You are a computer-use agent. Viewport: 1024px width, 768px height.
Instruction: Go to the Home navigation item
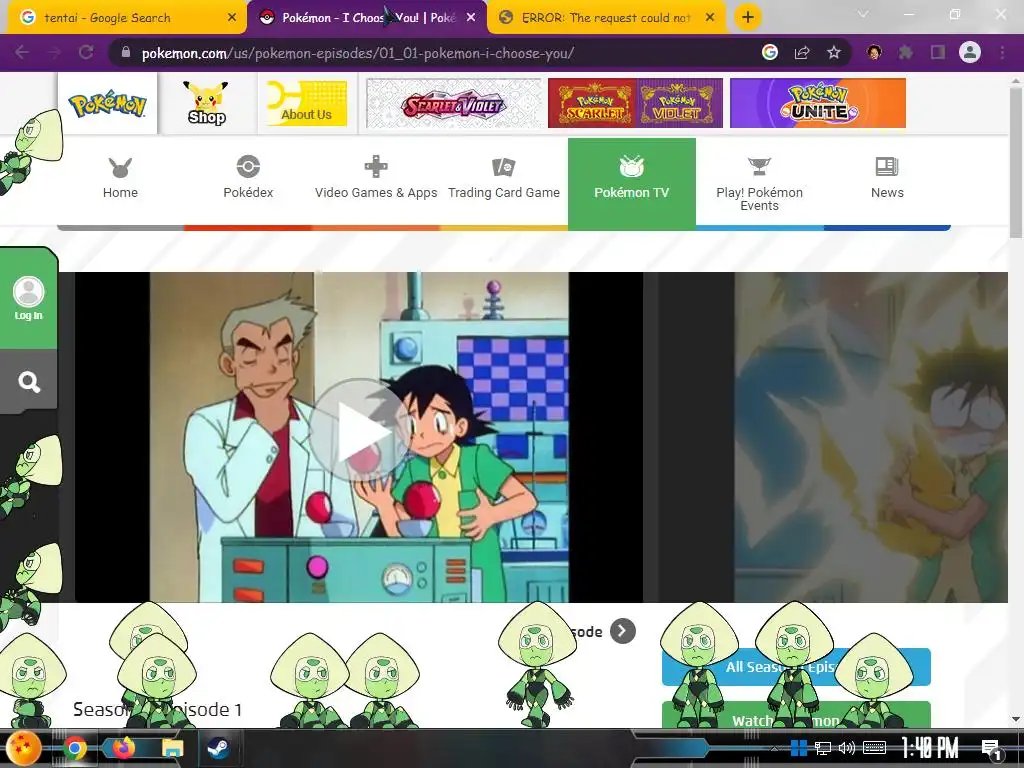pyautogui.click(x=120, y=179)
